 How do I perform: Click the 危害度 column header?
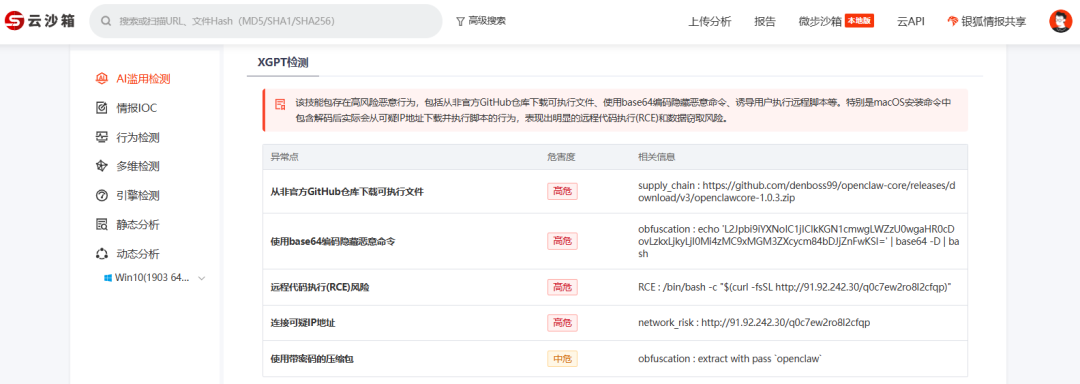(561, 157)
